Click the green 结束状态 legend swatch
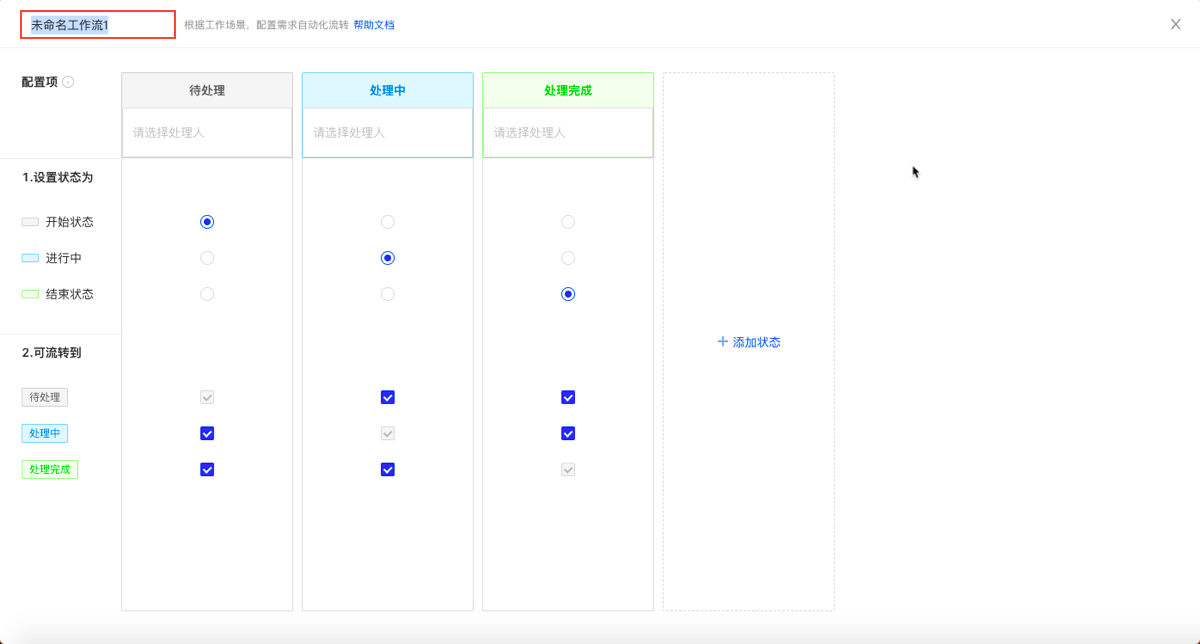Viewport: 1200px width, 644px height. (x=30, y=294)
